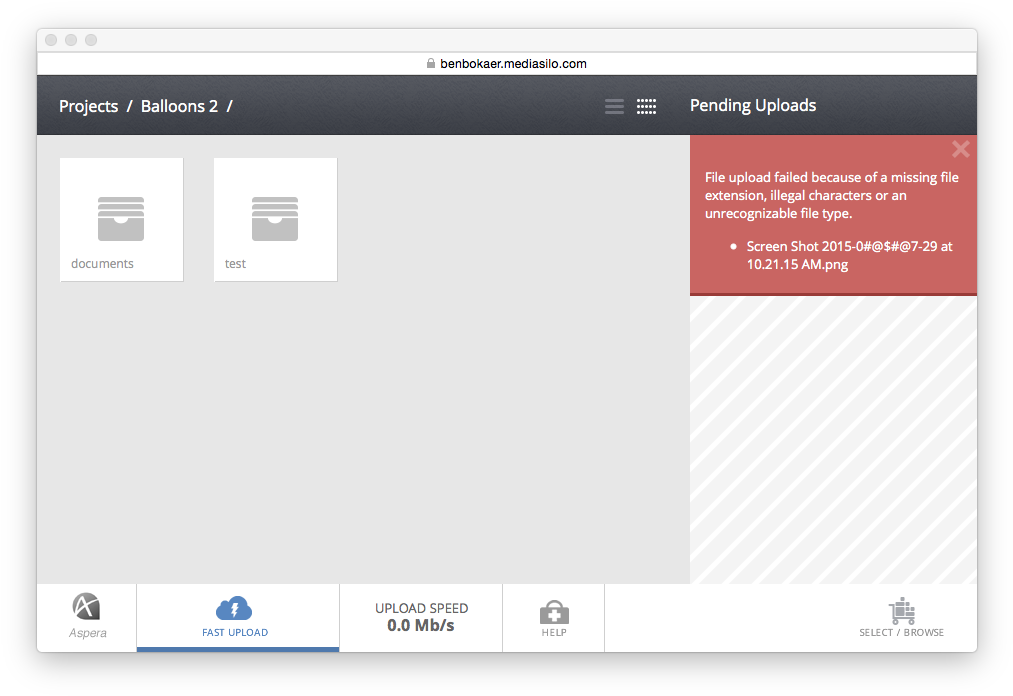Select the Fast Upload tab
The width and height of the screenshot is (1013, 696).
click(x=238, y=618)
